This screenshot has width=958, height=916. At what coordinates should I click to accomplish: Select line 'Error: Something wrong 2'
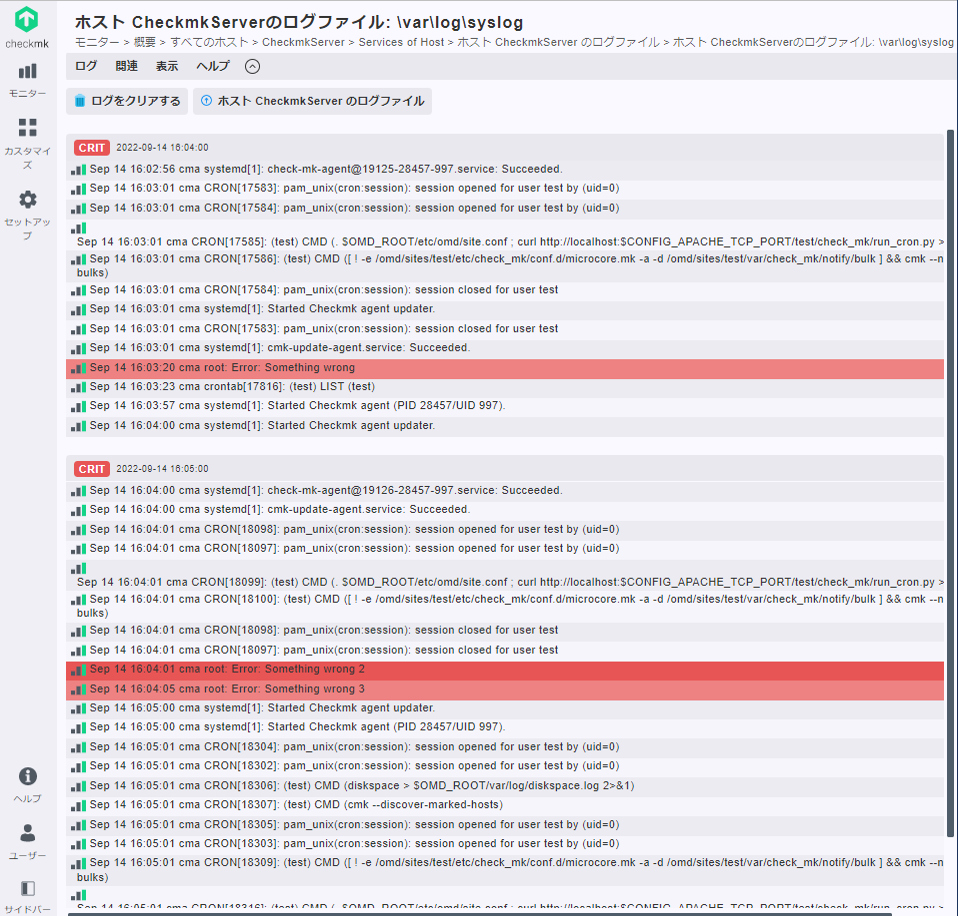[505, 670]
